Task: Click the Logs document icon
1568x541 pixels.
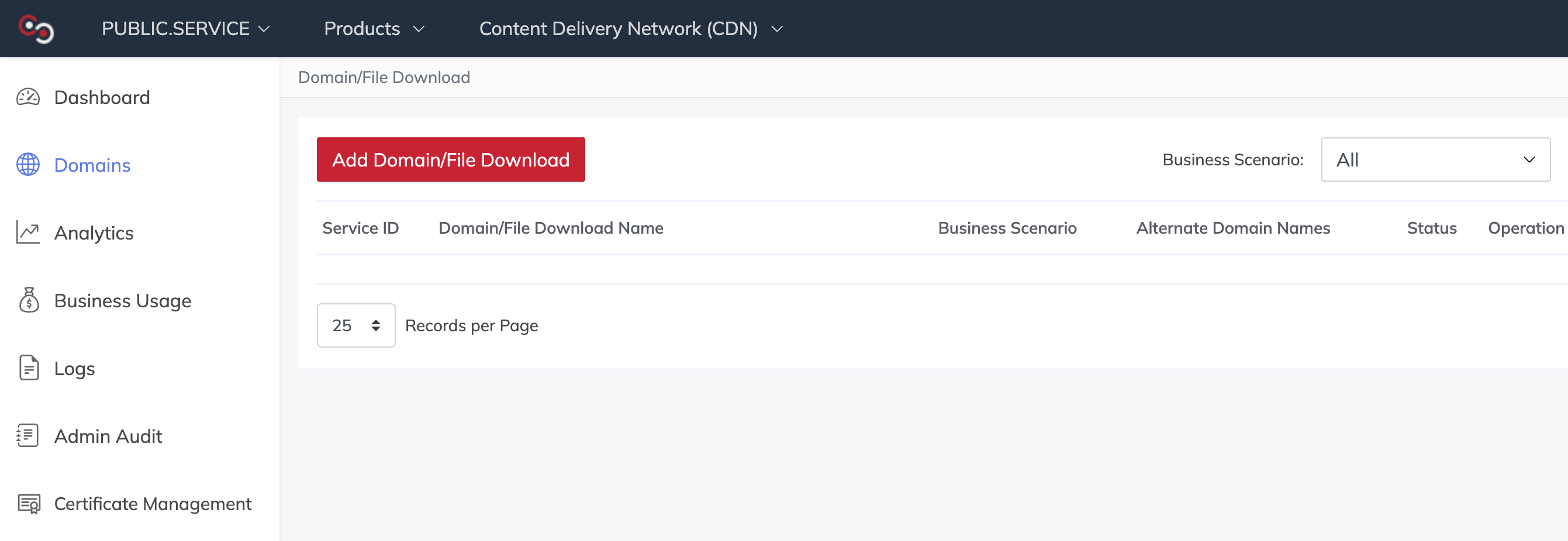Action: point(29,367)
